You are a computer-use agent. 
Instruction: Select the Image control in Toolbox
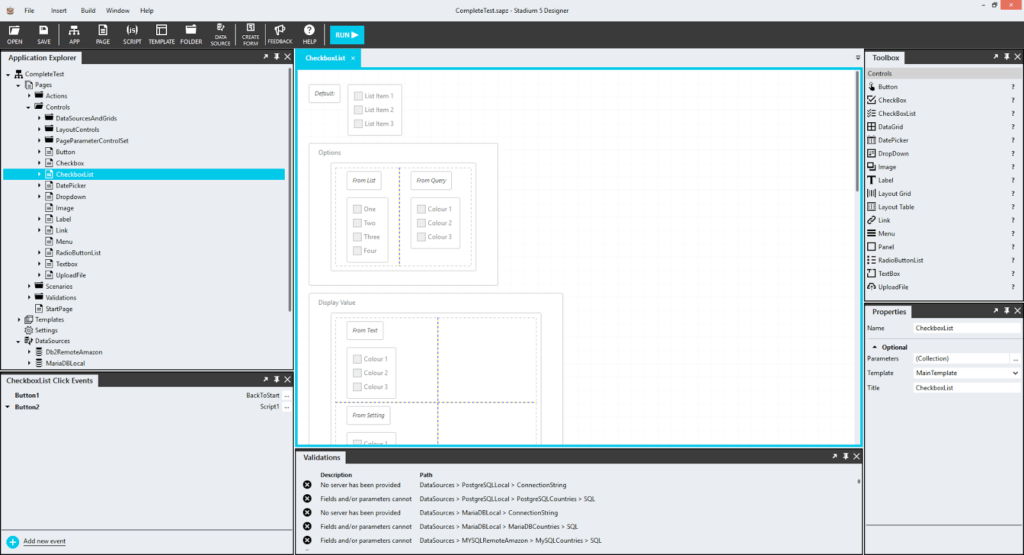[x=886, y=167]
